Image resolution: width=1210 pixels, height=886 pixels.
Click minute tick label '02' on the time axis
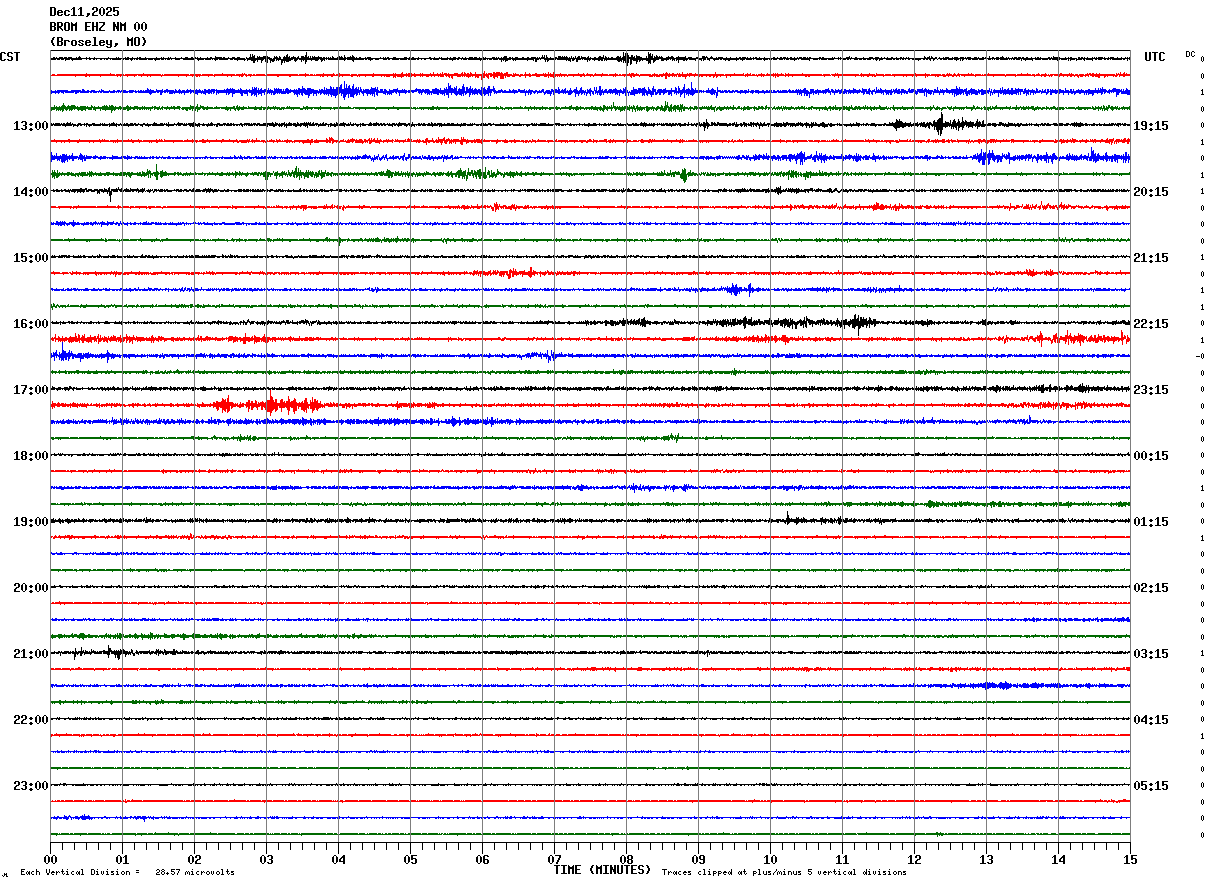[195, 859]
